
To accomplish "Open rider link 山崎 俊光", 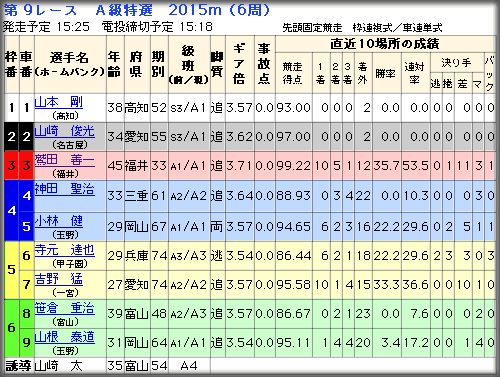I will pos(65,131).
